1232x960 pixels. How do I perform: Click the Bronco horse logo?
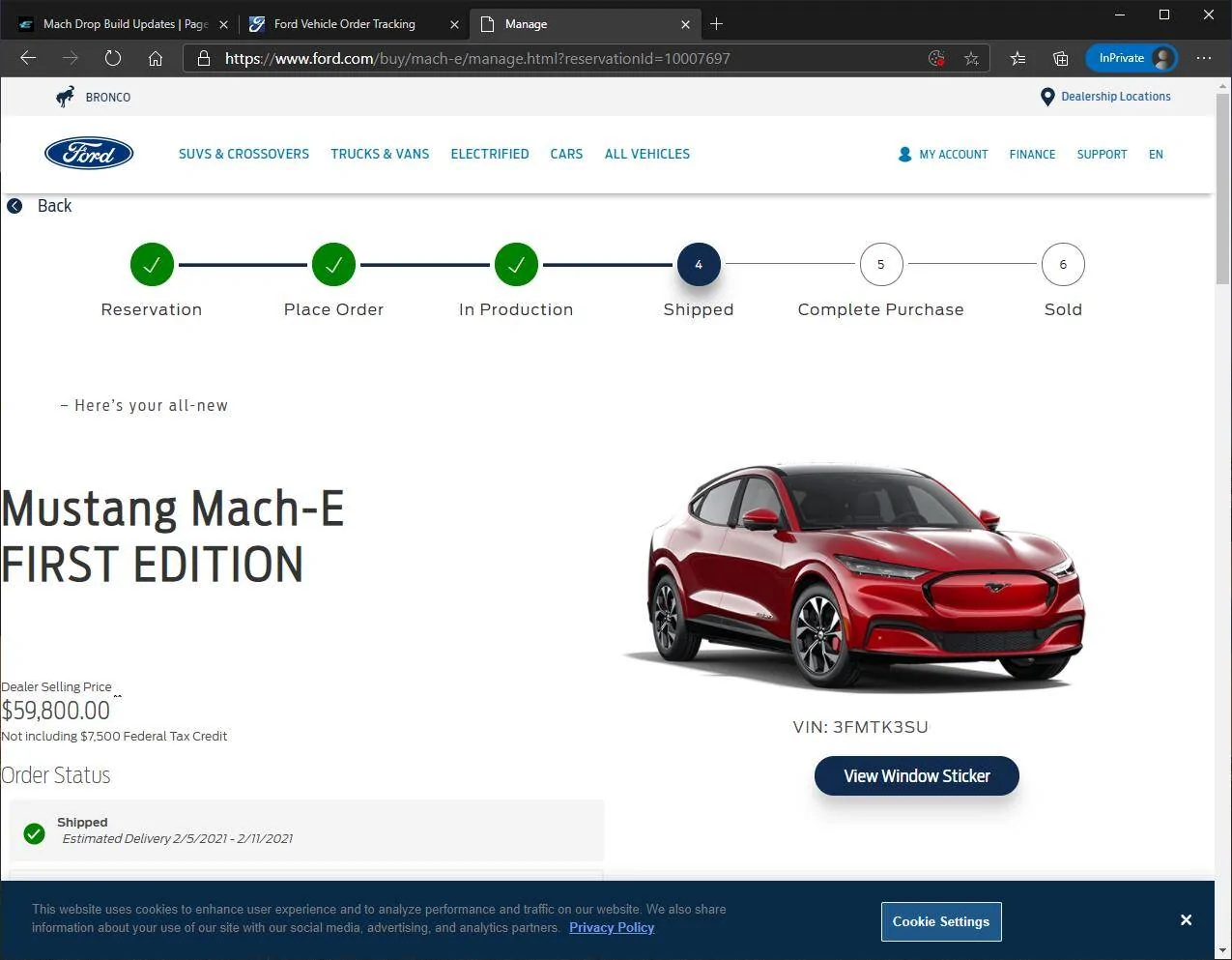point(65,97)
